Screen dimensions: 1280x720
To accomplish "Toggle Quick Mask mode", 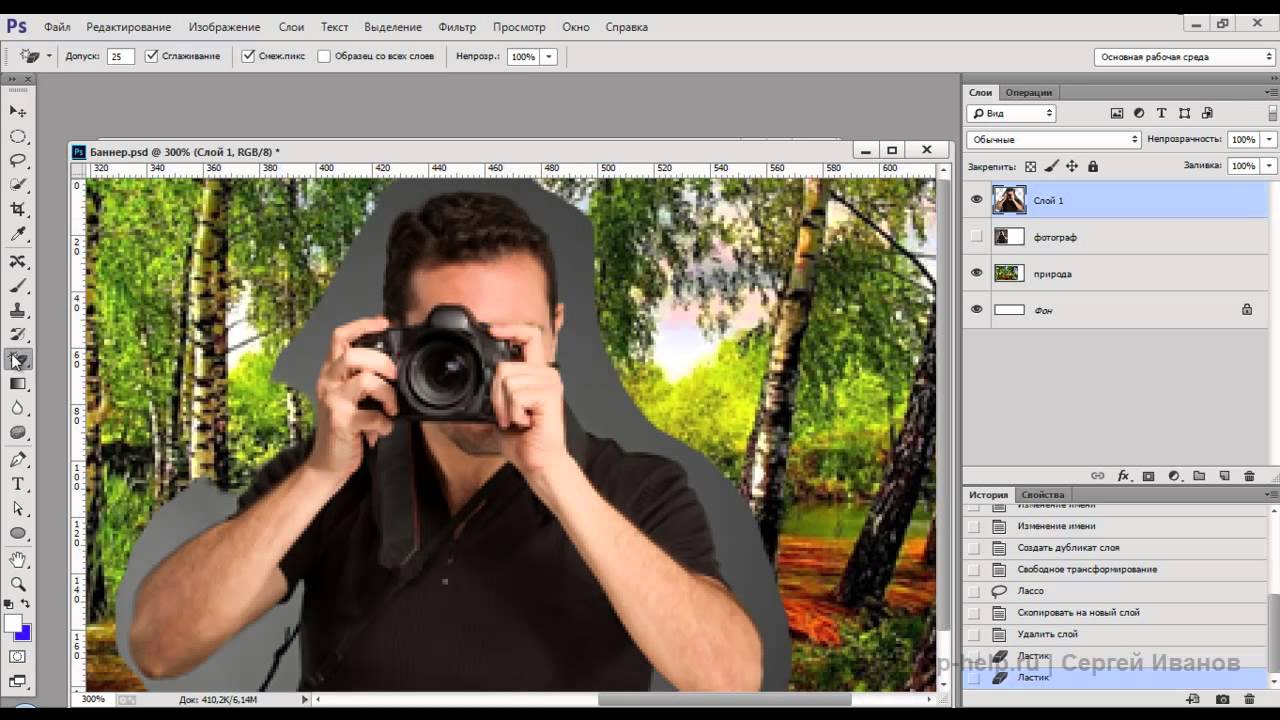I will (18, 657).
